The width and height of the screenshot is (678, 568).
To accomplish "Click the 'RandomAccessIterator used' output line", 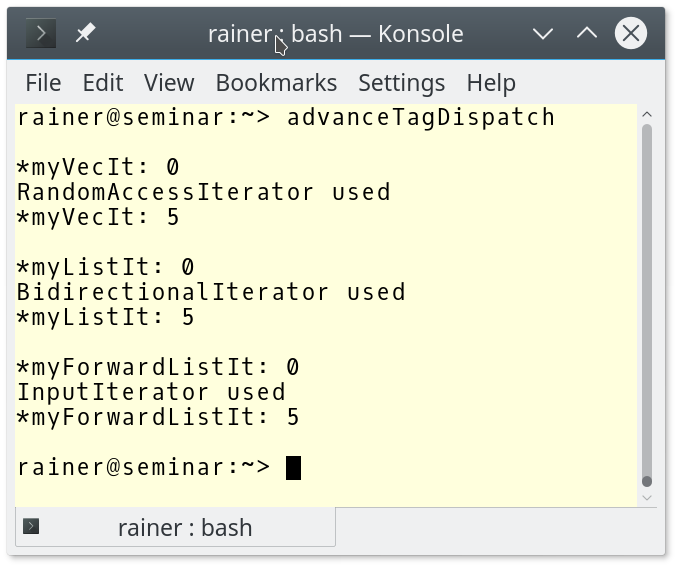I will (x=203, y=192).
